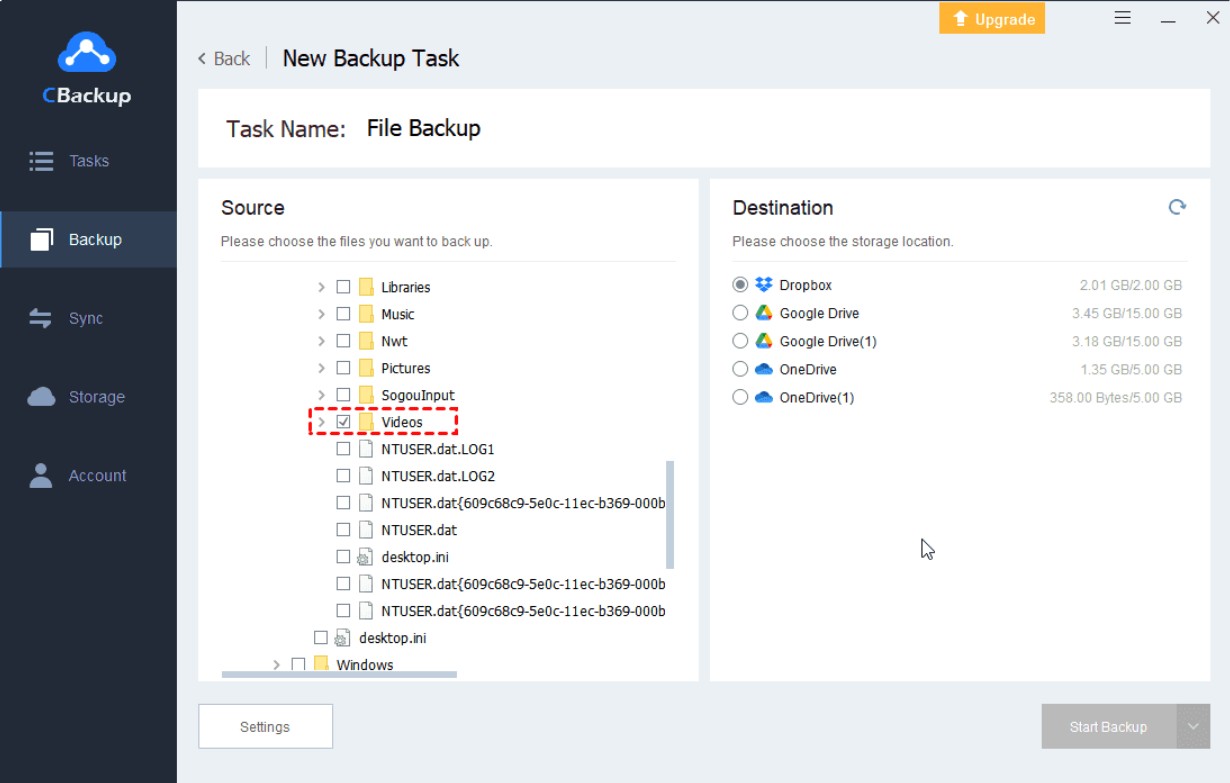This screenshot has width=1230, height=783.
Task: Open the Backup section
Action: coord(88,240)
